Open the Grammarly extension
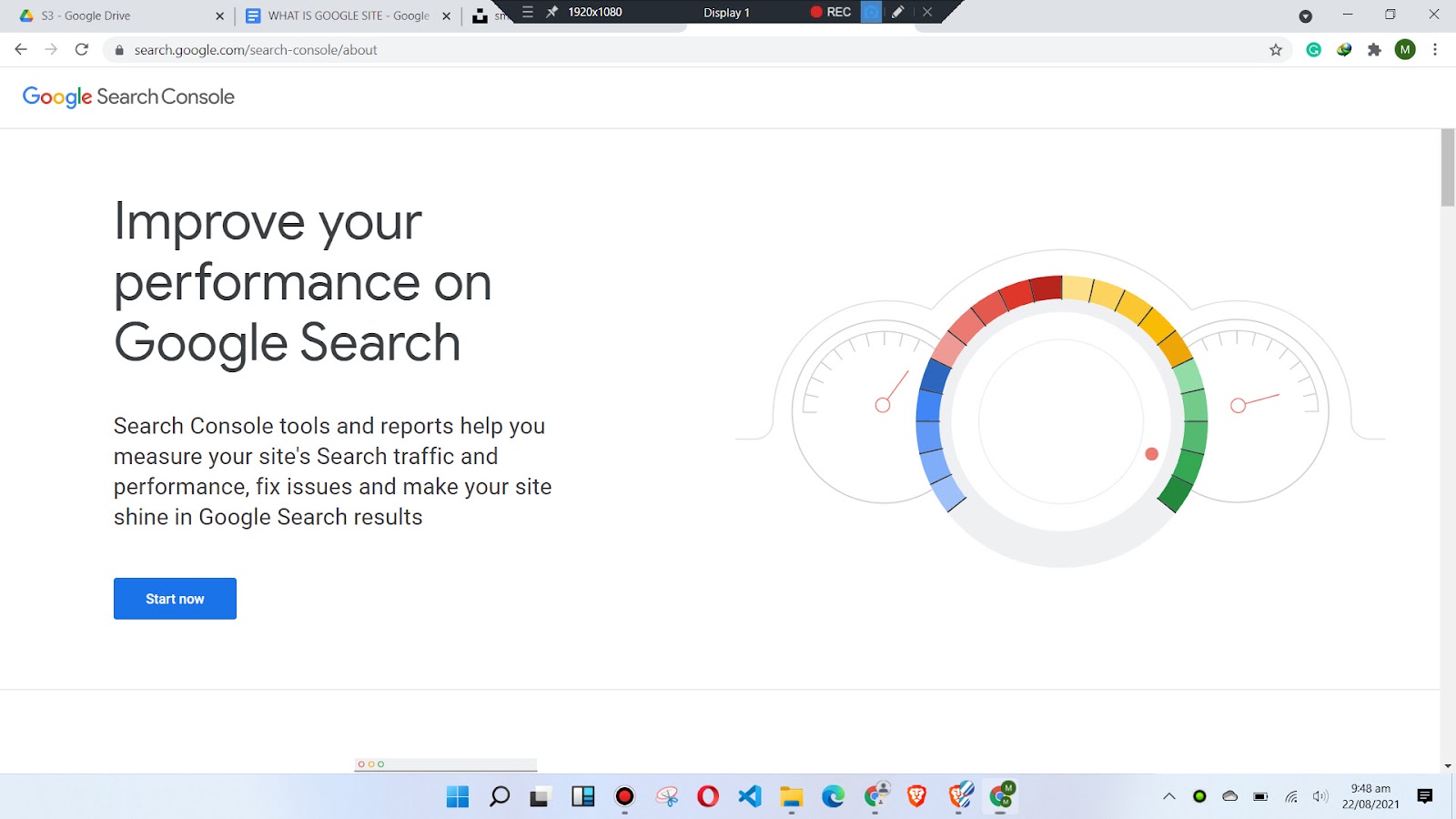The height and width of the screenshot is (819, 1456). [1314, 50]
